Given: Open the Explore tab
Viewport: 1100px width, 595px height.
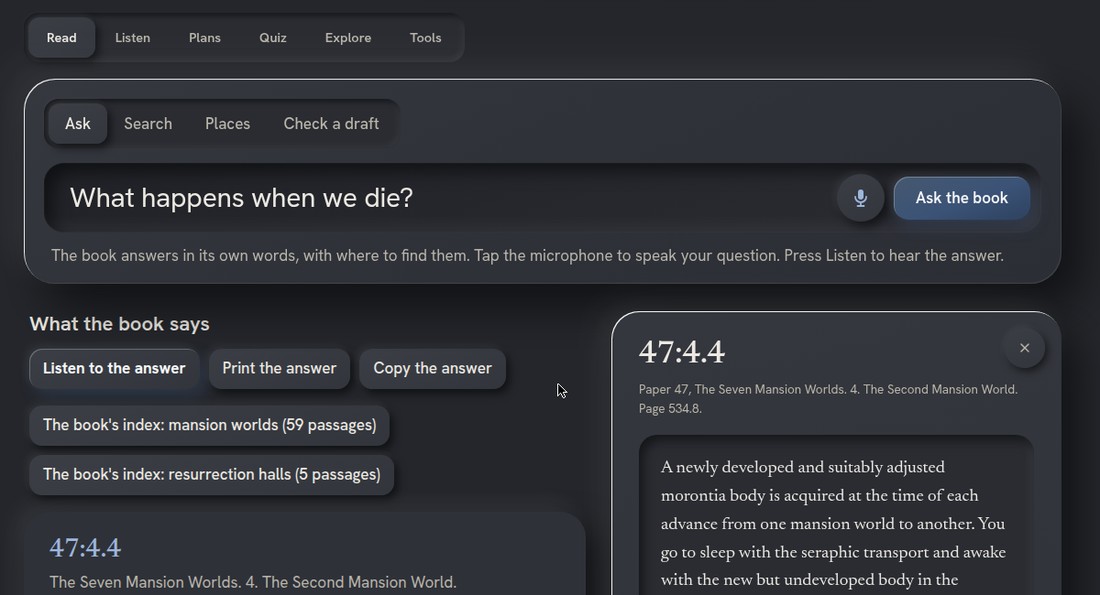Looking at the screenshot, I should pos(348,38).
